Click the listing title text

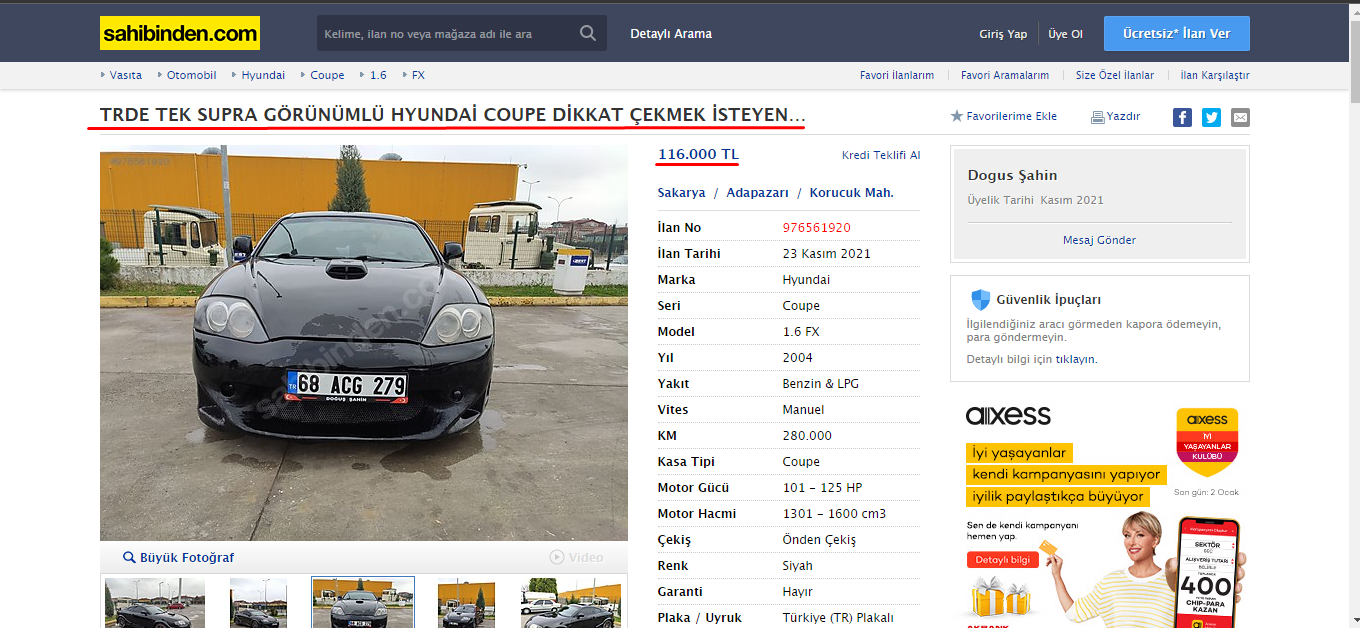pos(452,115)
